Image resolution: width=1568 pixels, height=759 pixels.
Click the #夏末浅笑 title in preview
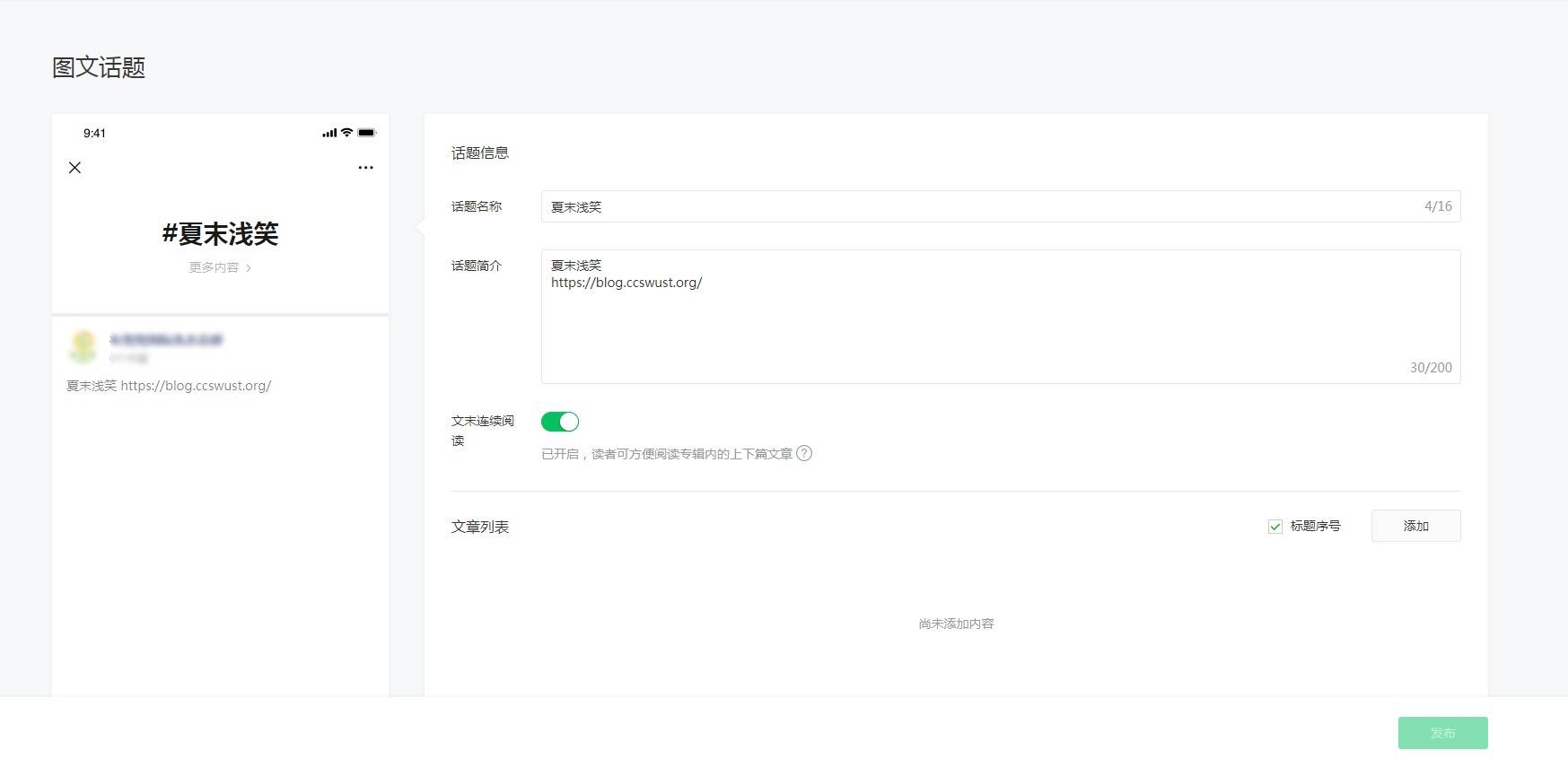tap(220, 234)
